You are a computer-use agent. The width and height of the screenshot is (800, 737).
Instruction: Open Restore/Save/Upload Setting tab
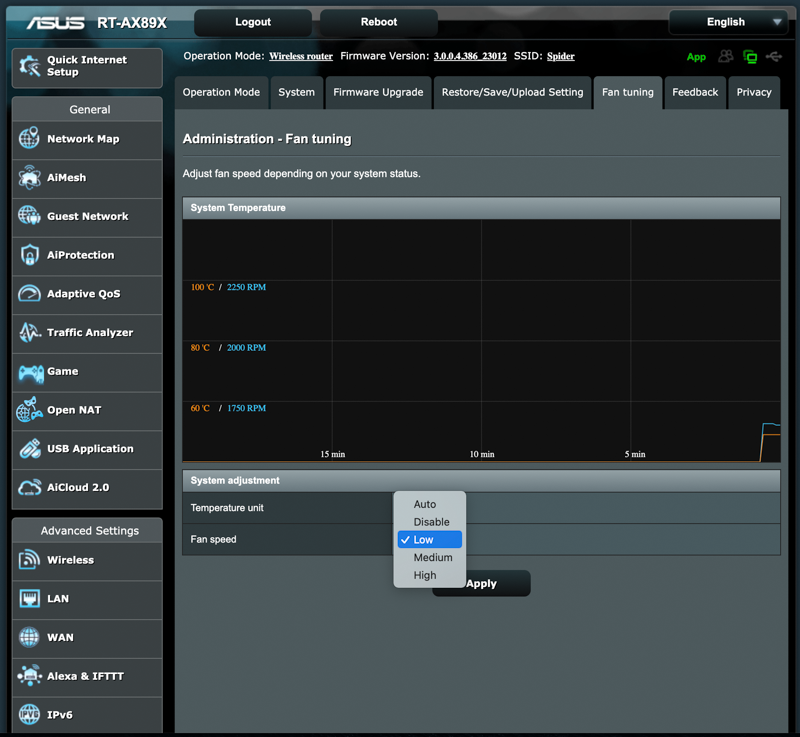(x=512, y=92)
